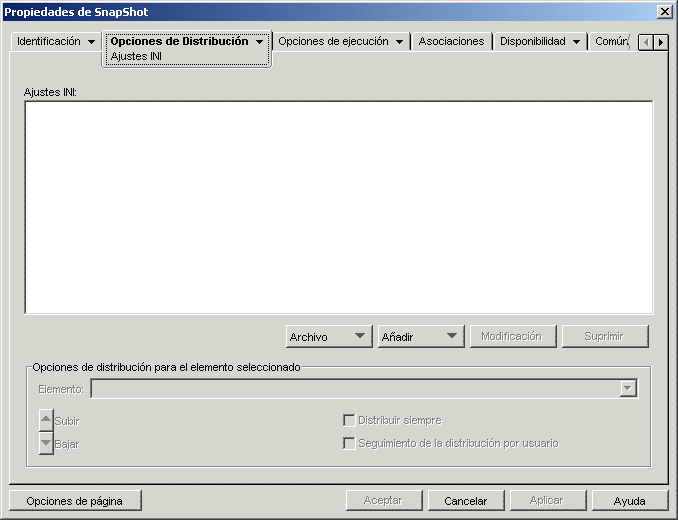
Task: Click the Aceptar button
Action: 384,501
